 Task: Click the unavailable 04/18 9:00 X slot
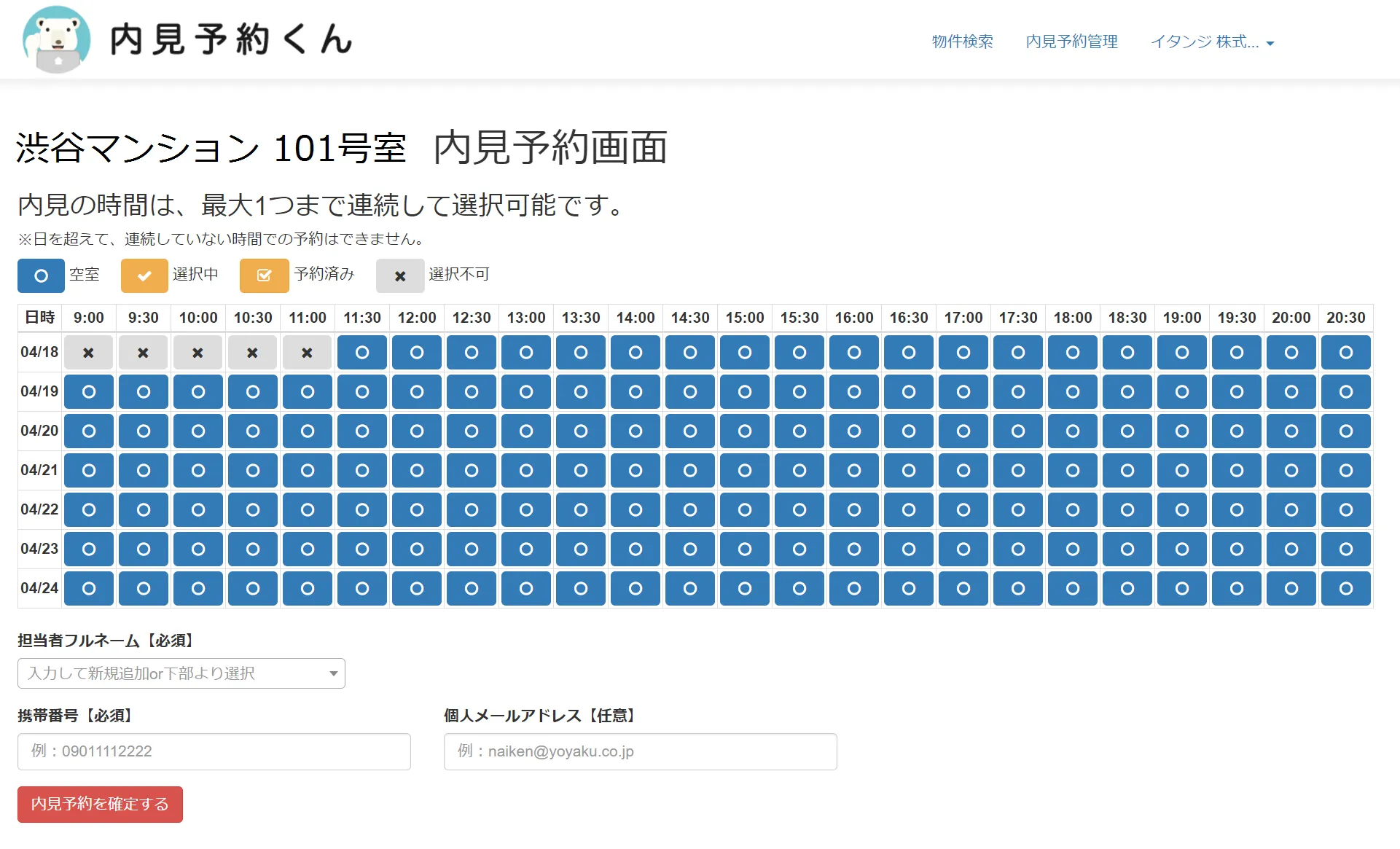(x=88, y=353)
